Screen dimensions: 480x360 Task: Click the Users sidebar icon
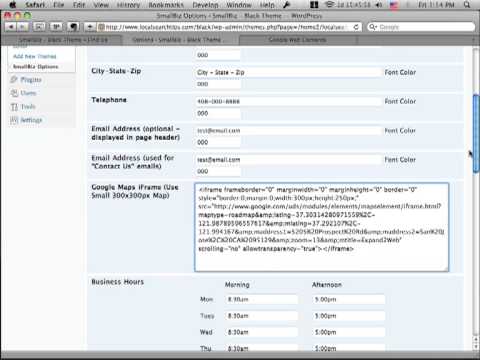pyautogui.click(x=14, y=93)
